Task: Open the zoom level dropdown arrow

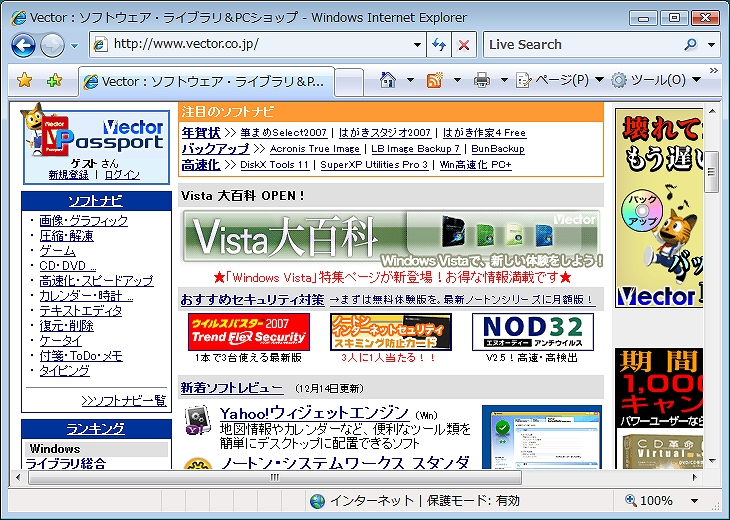Action: (x=694, y=501)
